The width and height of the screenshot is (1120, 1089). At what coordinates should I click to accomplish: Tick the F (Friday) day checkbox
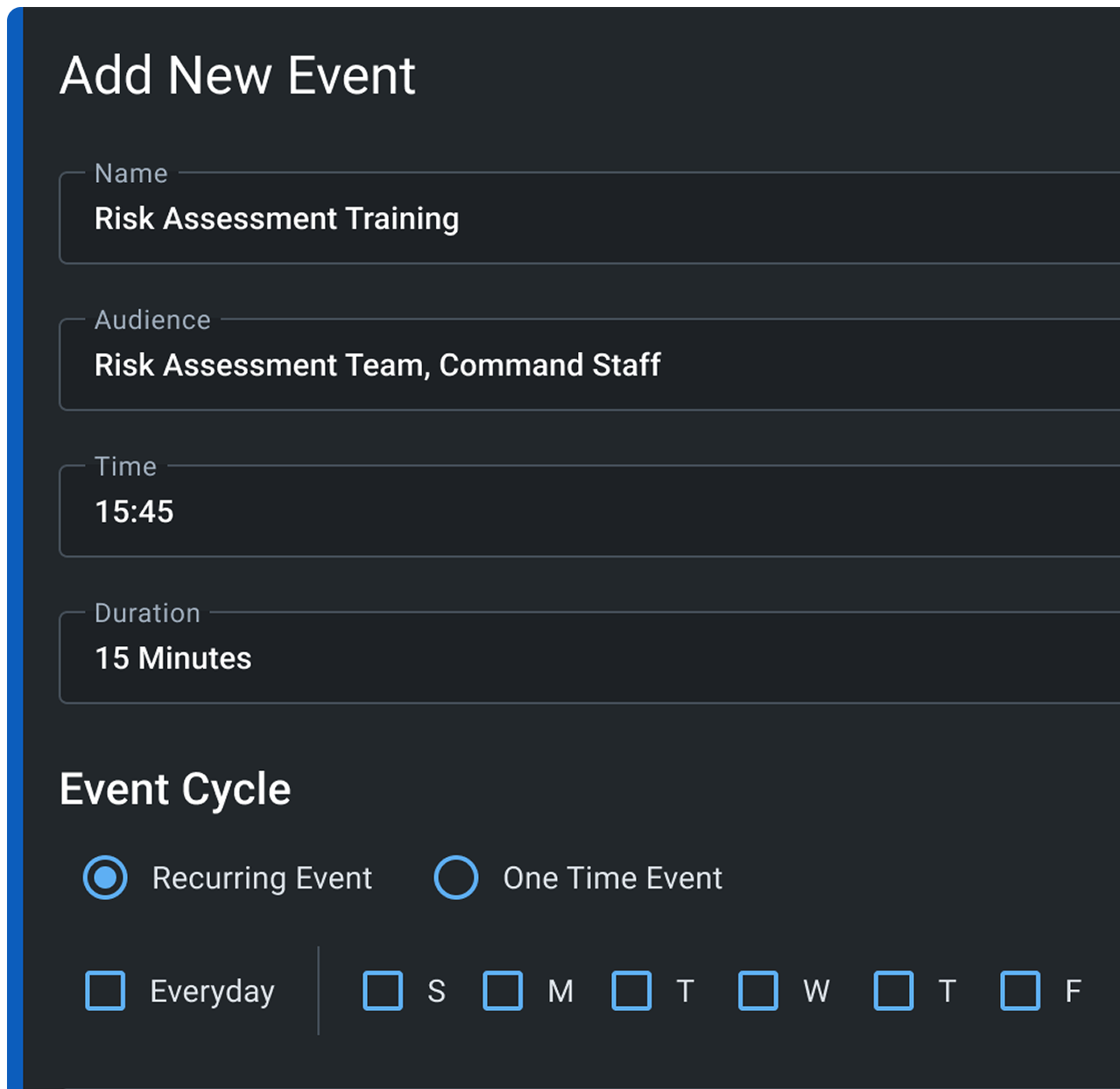(x=1020, y=991)
